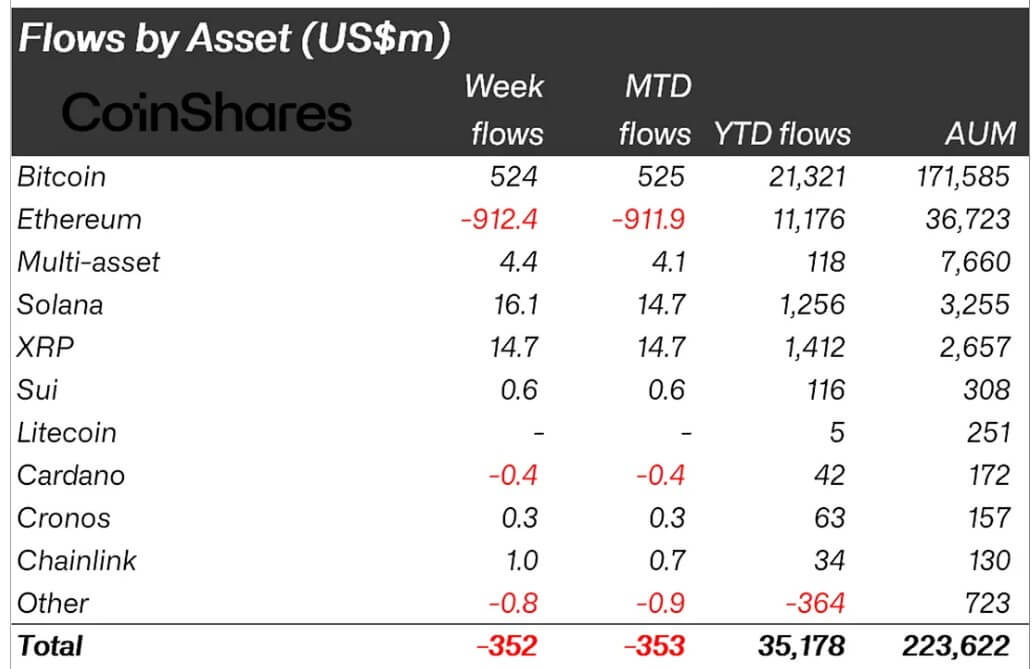Select the Bitcoin row label
This screenshot has width=1036, height=669.
click(x=62, y=177)
